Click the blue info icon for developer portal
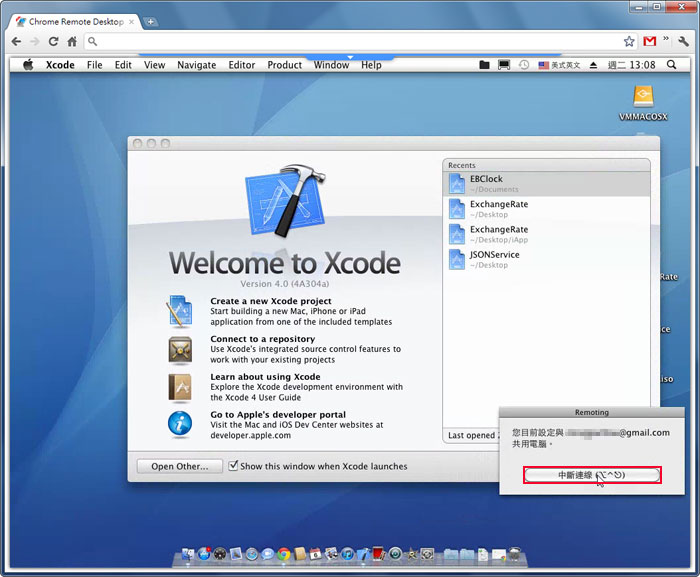The height and width of the screenshot is (577, 700). pyautogui.click(x=180, y=424)
